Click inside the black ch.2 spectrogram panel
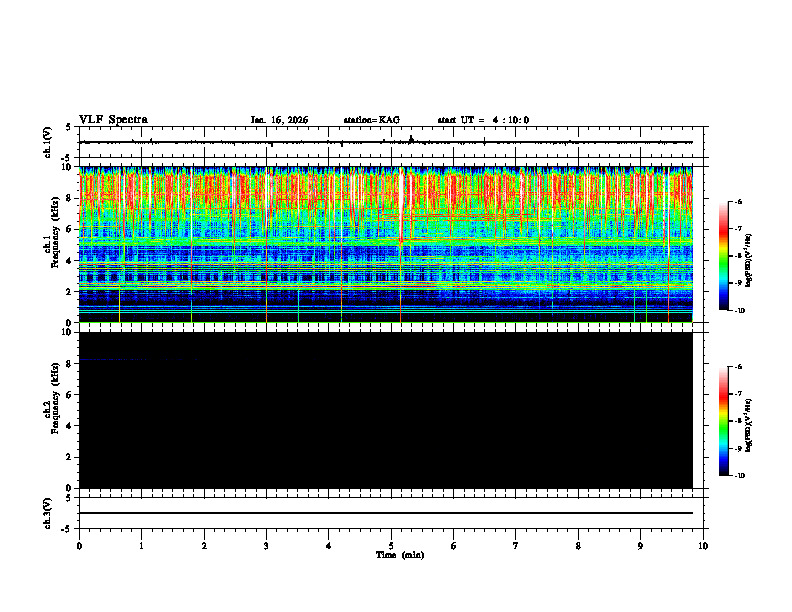The width and height of the screenshot is (792, 612). 385,410
